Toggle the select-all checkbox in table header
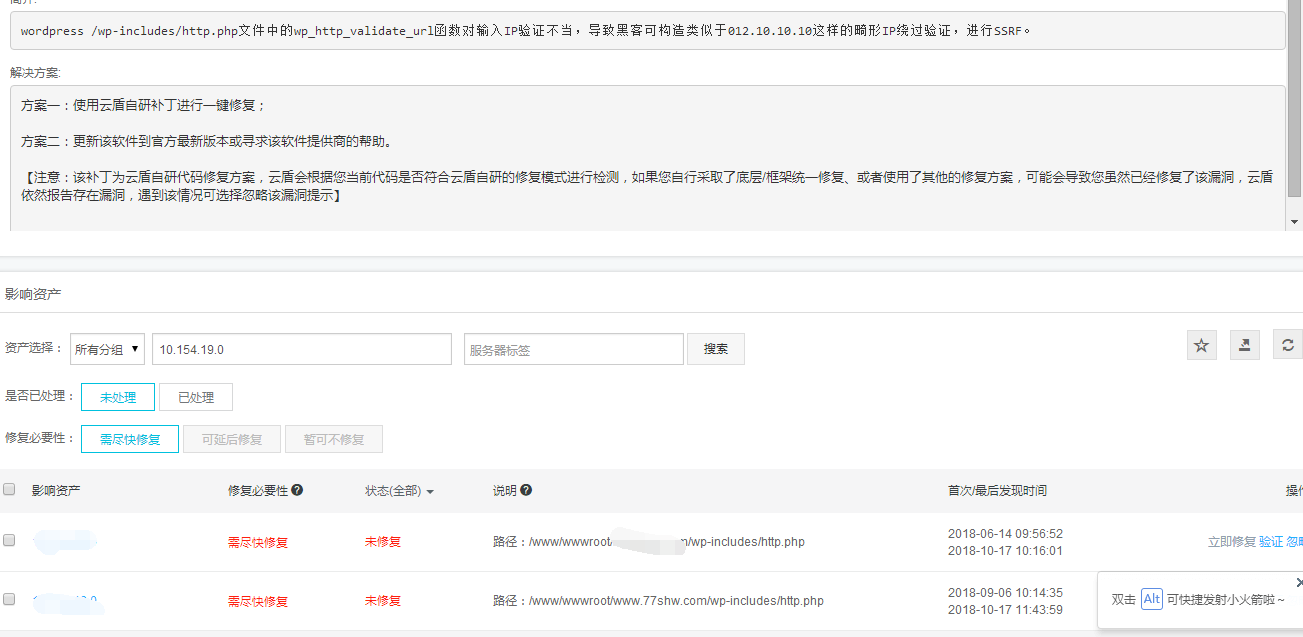 10,490
